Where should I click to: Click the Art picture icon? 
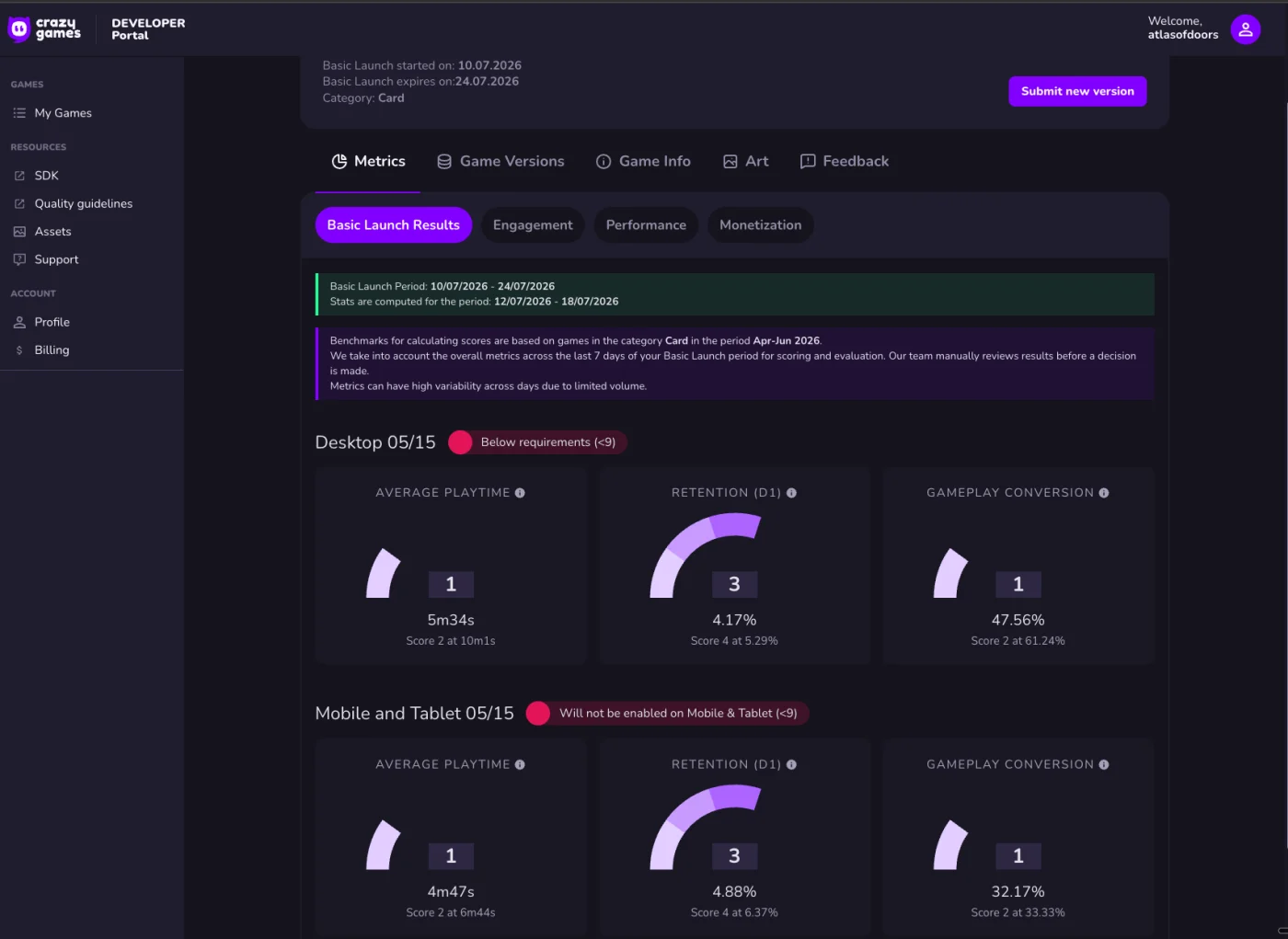[x=730, y=162]
